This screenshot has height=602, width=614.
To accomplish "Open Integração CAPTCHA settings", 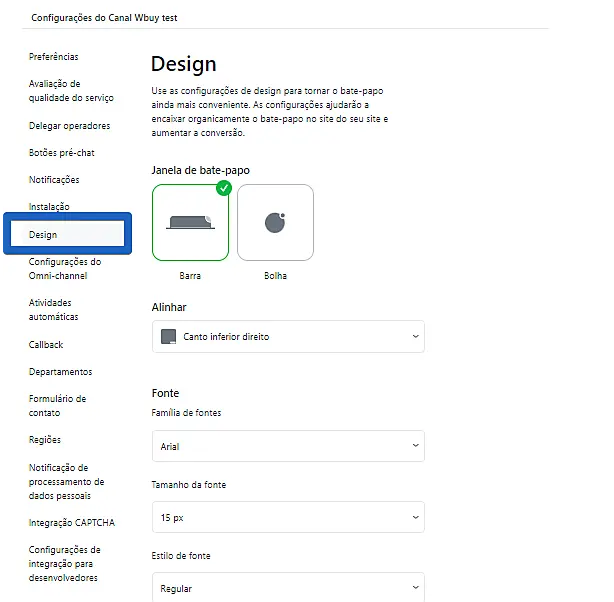I will tap(72, 523).
